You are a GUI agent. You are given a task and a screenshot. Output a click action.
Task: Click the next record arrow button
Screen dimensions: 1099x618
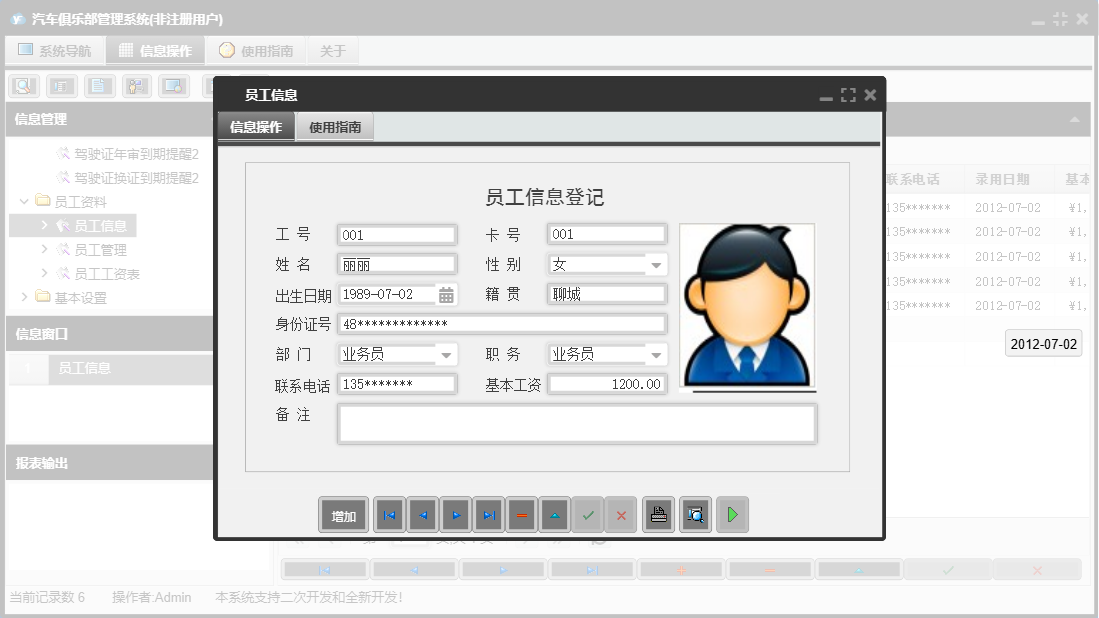[x=456, y=515]
